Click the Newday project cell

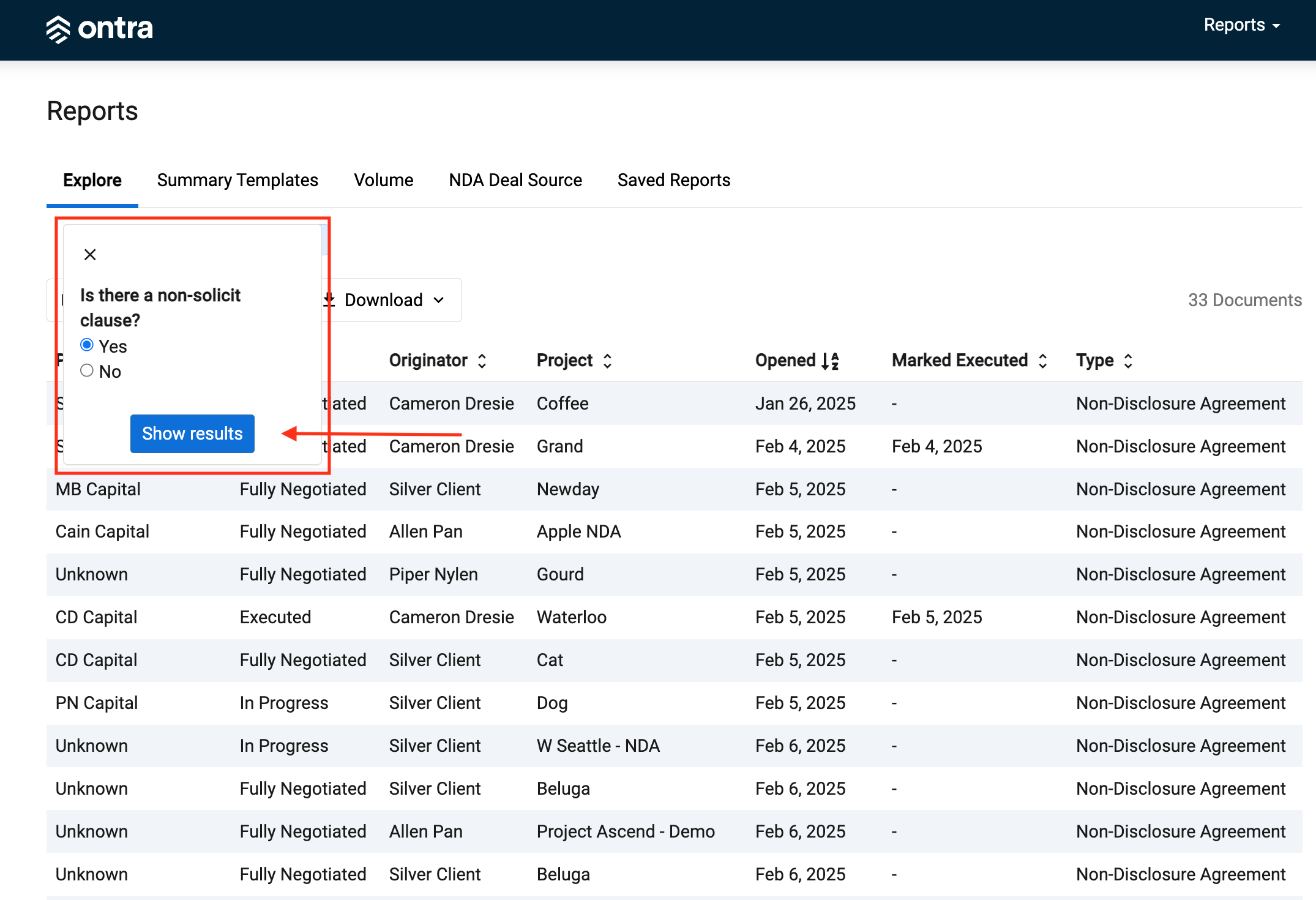coord(568,489)
